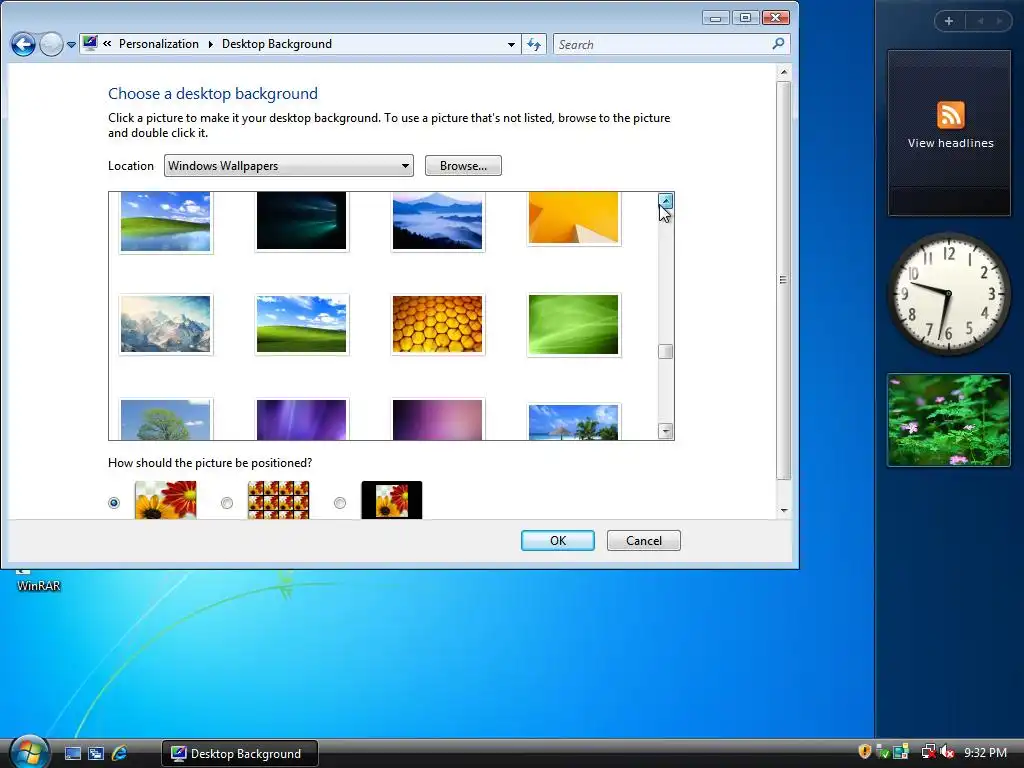Select the snowy mountain peaks wallpaper
The height and width of the screenshot is (768, 1024).
point(166,324)
